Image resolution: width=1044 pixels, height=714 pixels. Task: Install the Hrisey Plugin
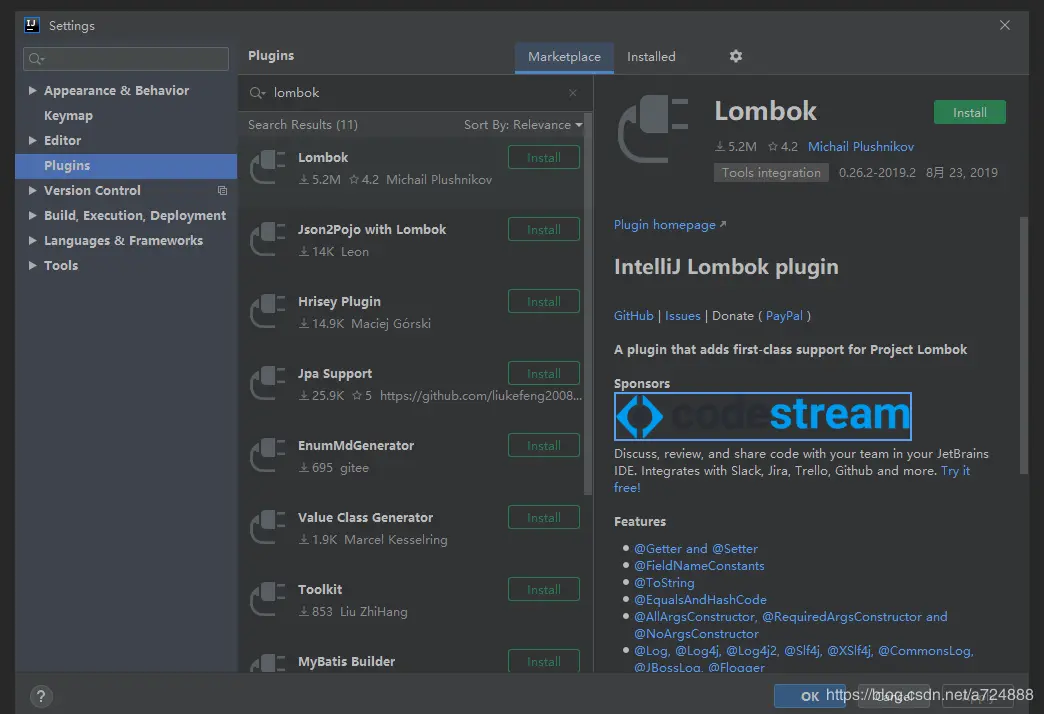coord(543,302)
